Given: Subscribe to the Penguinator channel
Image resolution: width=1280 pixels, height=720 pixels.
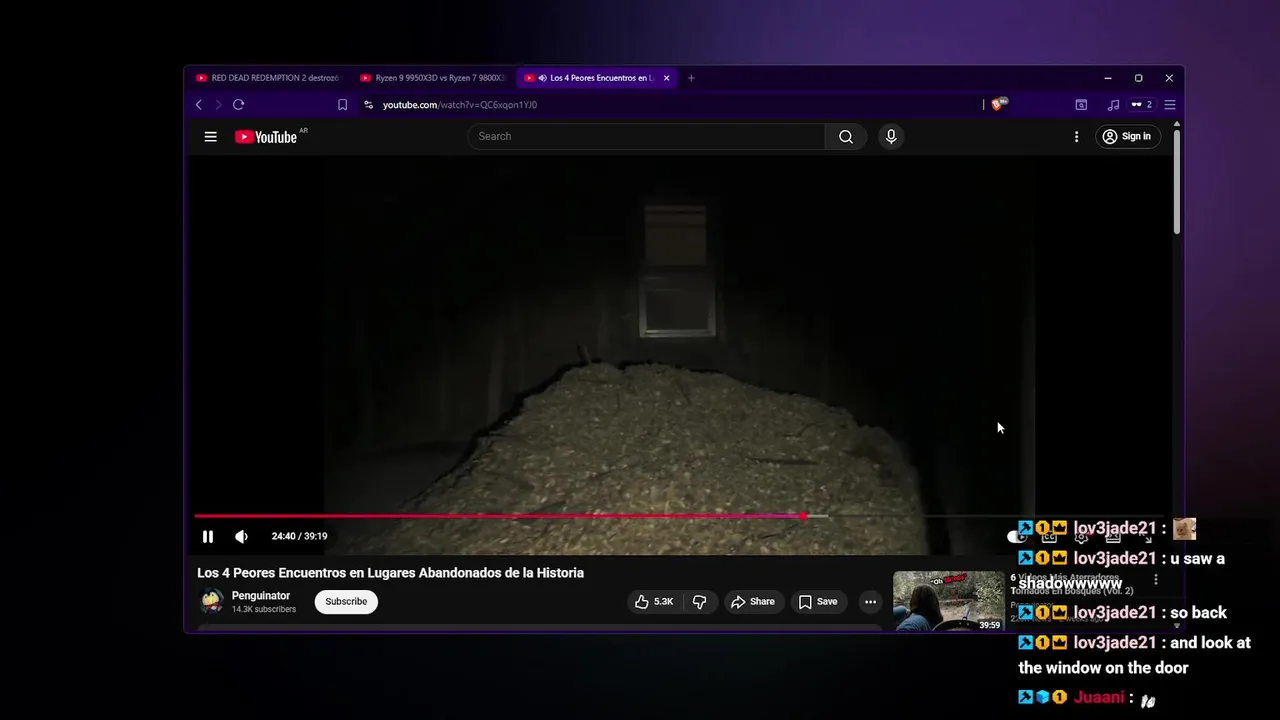Looking at the screenshot, I should point(346,602).
